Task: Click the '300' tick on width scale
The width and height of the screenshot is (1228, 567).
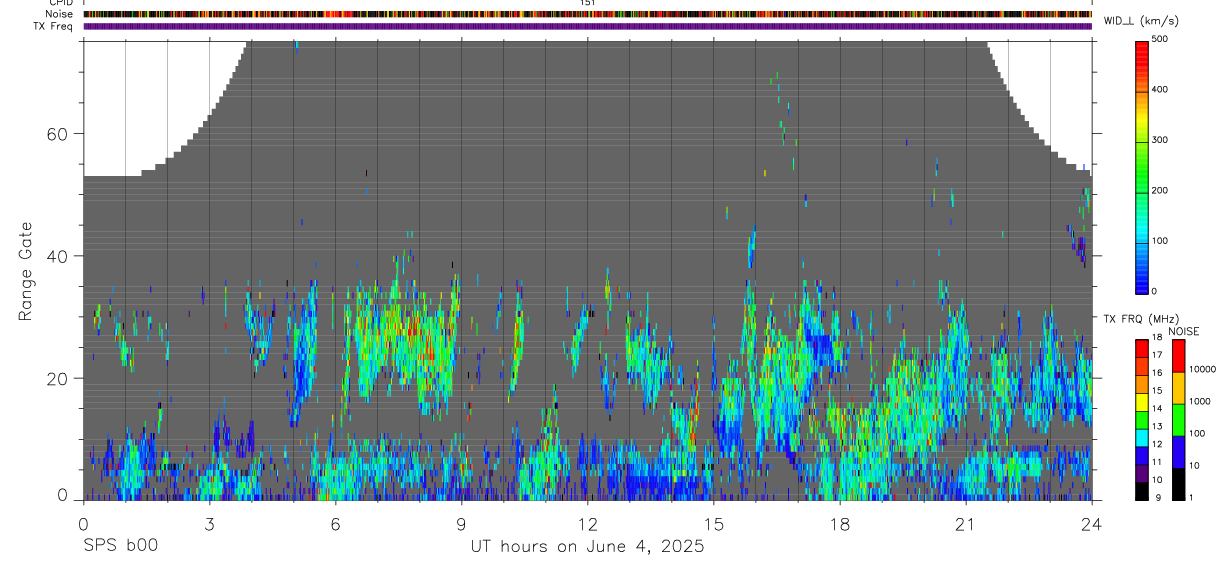Action: click(x=1161, y=140)
